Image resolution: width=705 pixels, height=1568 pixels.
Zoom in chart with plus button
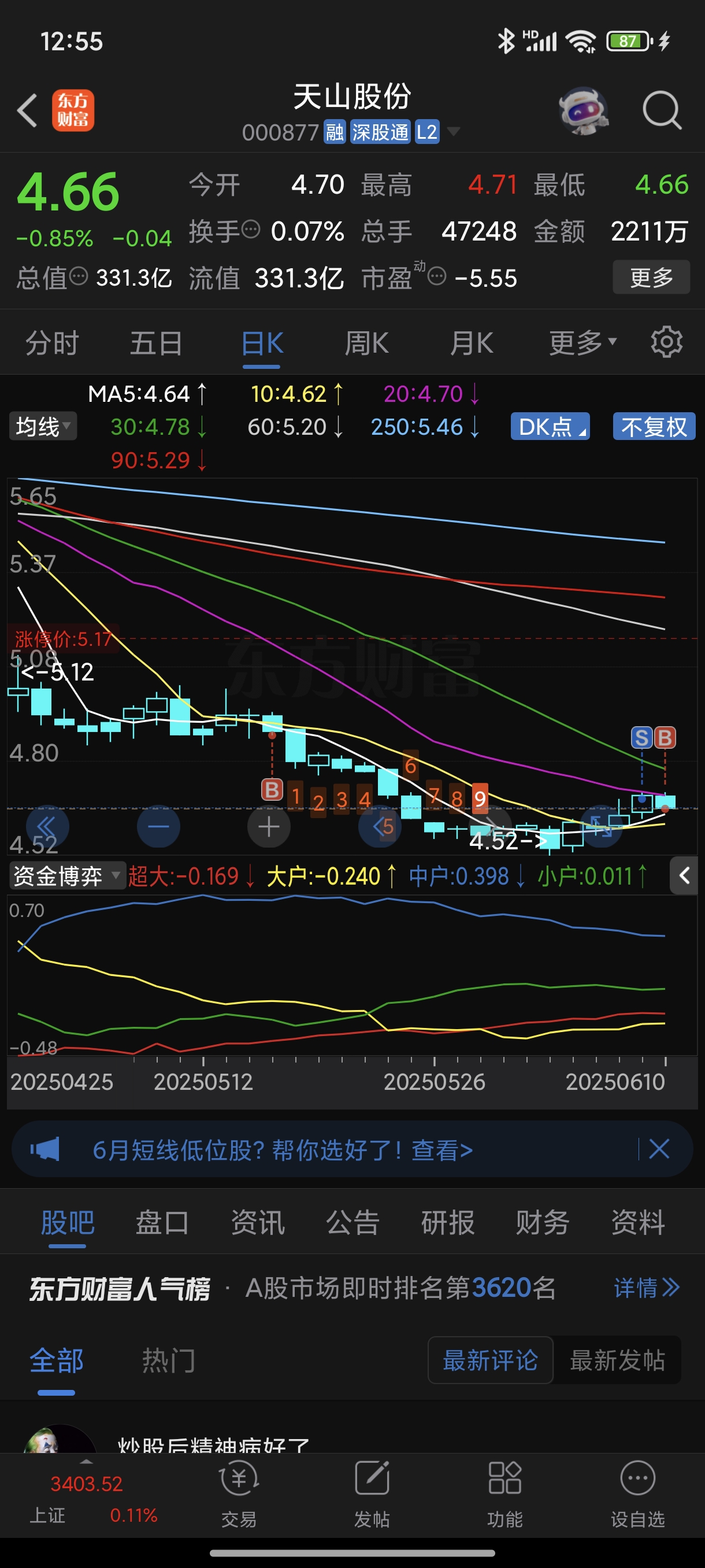point(269,826)
